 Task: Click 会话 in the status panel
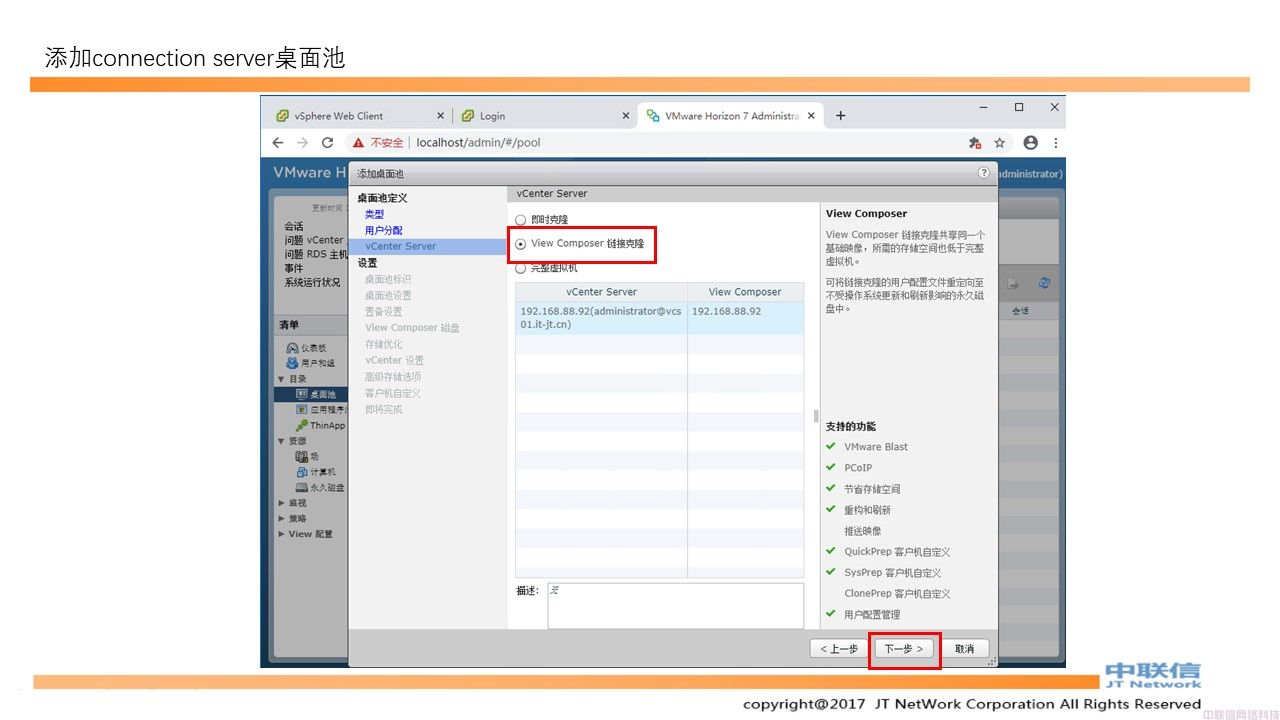tap(293, 227)
